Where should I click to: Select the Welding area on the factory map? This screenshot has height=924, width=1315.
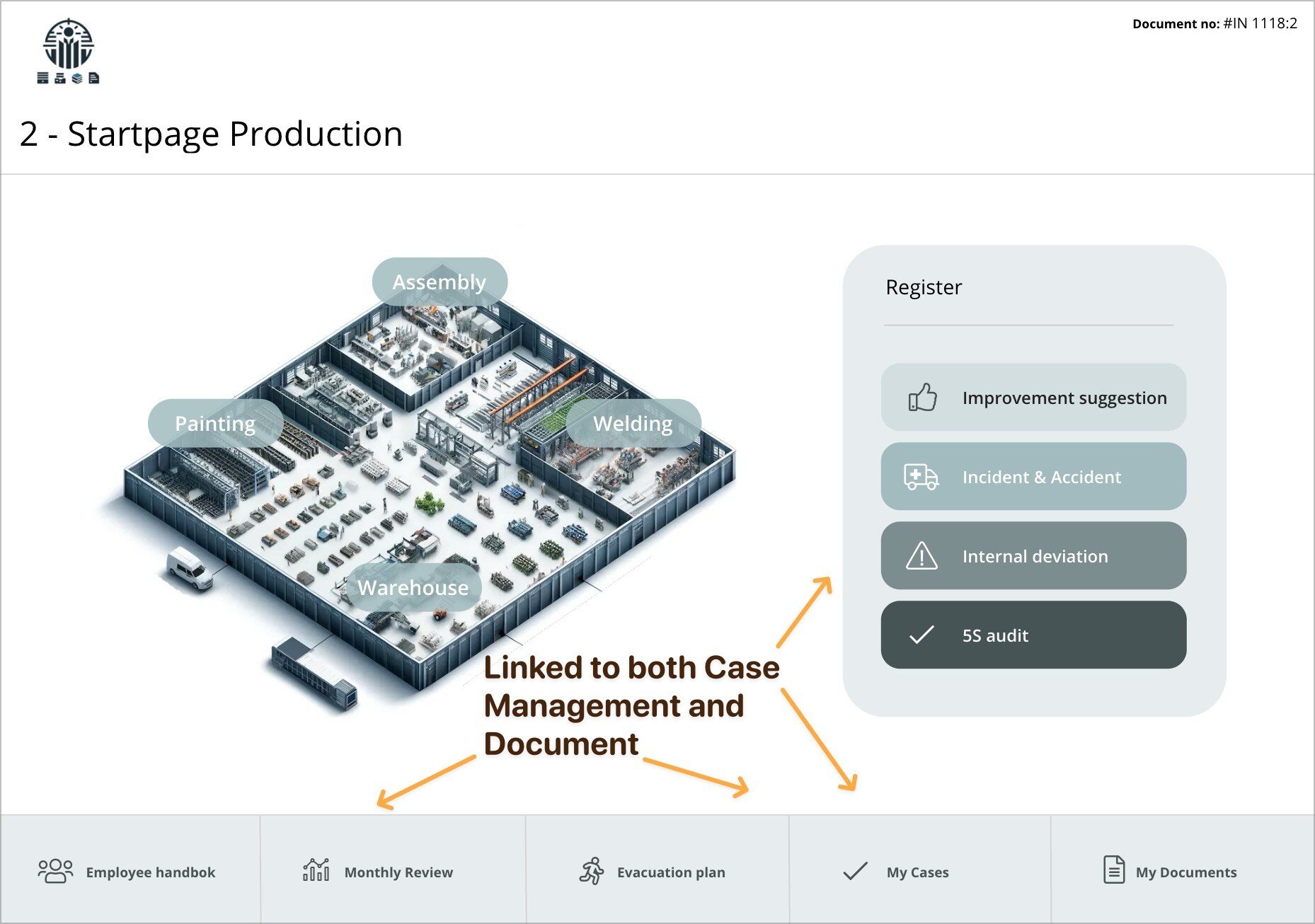pos(633,423)
